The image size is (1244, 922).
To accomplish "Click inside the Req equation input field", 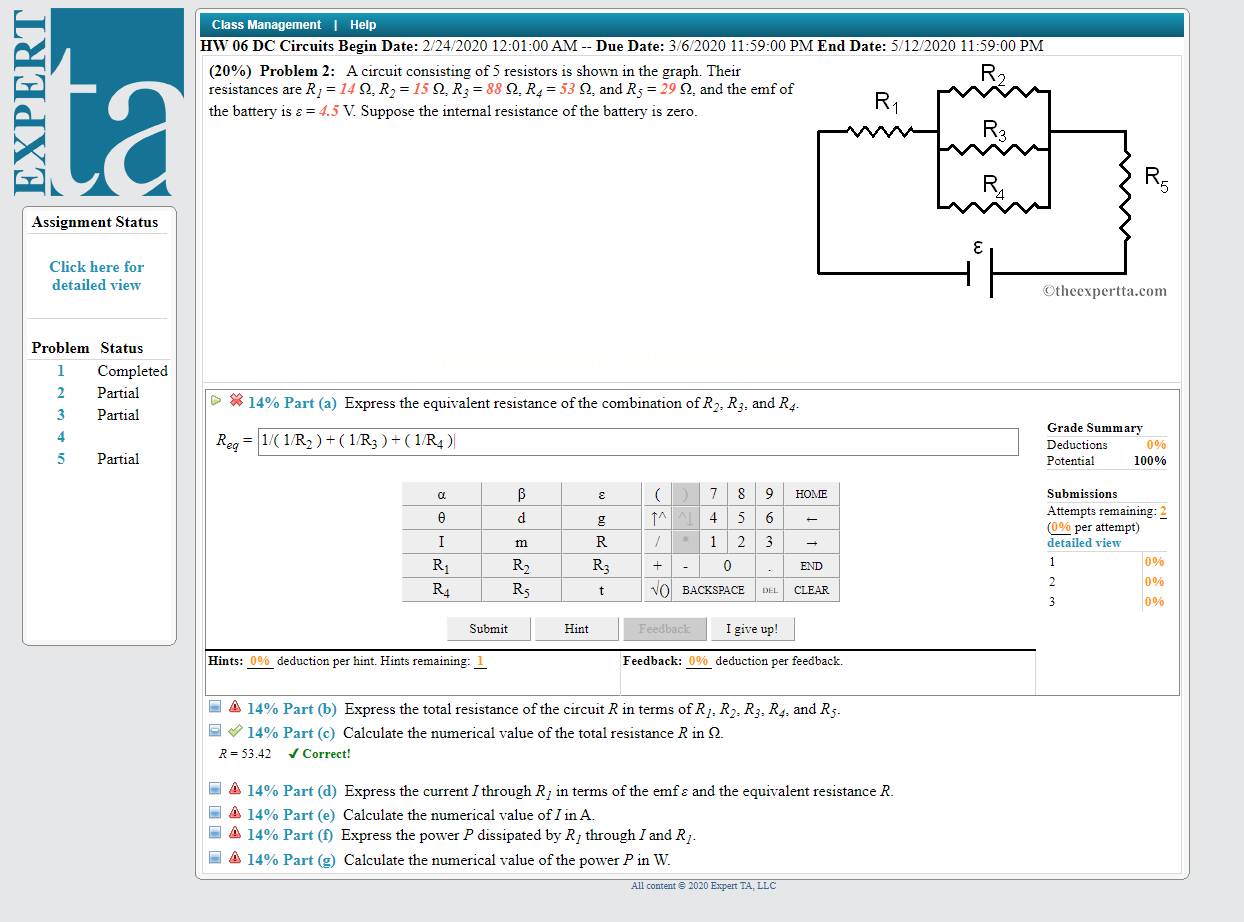I will click(x=638, y=441).
